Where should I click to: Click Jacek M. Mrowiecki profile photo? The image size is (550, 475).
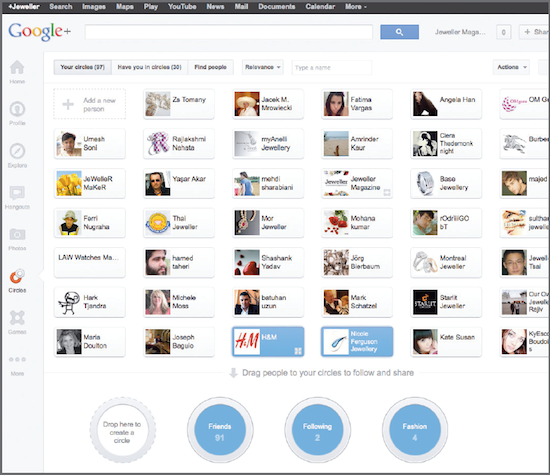[x=247, y=104]
